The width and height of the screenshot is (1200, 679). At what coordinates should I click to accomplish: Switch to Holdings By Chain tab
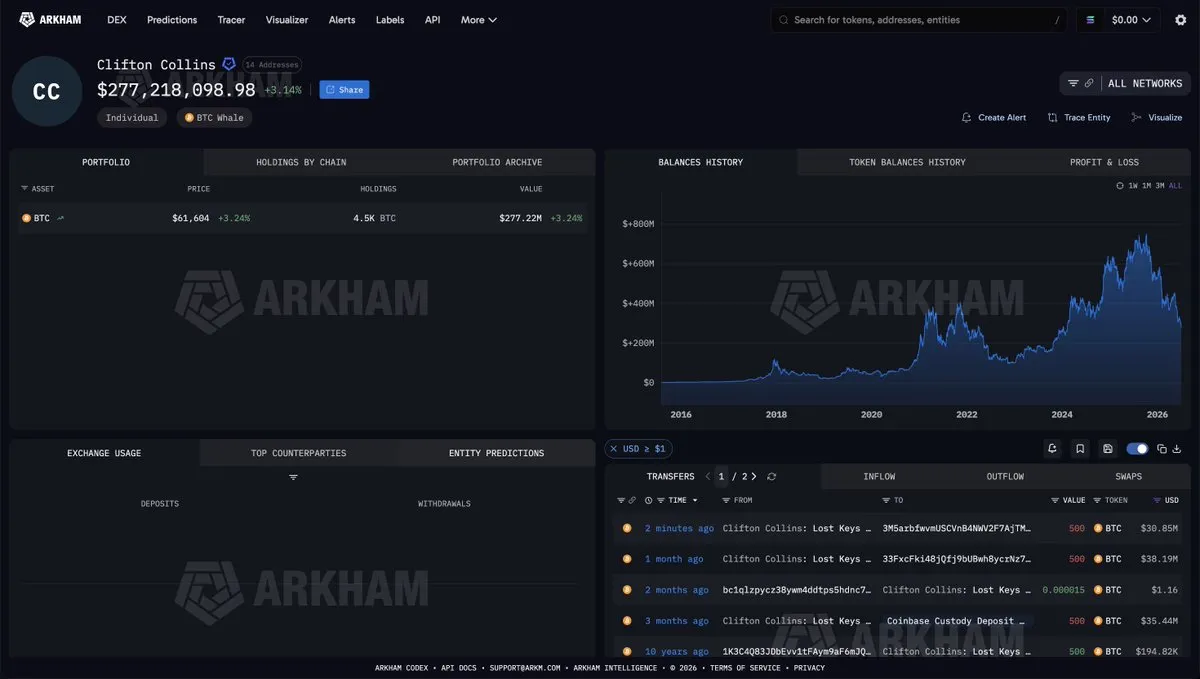pyautogui.click(x=301, y=162)
